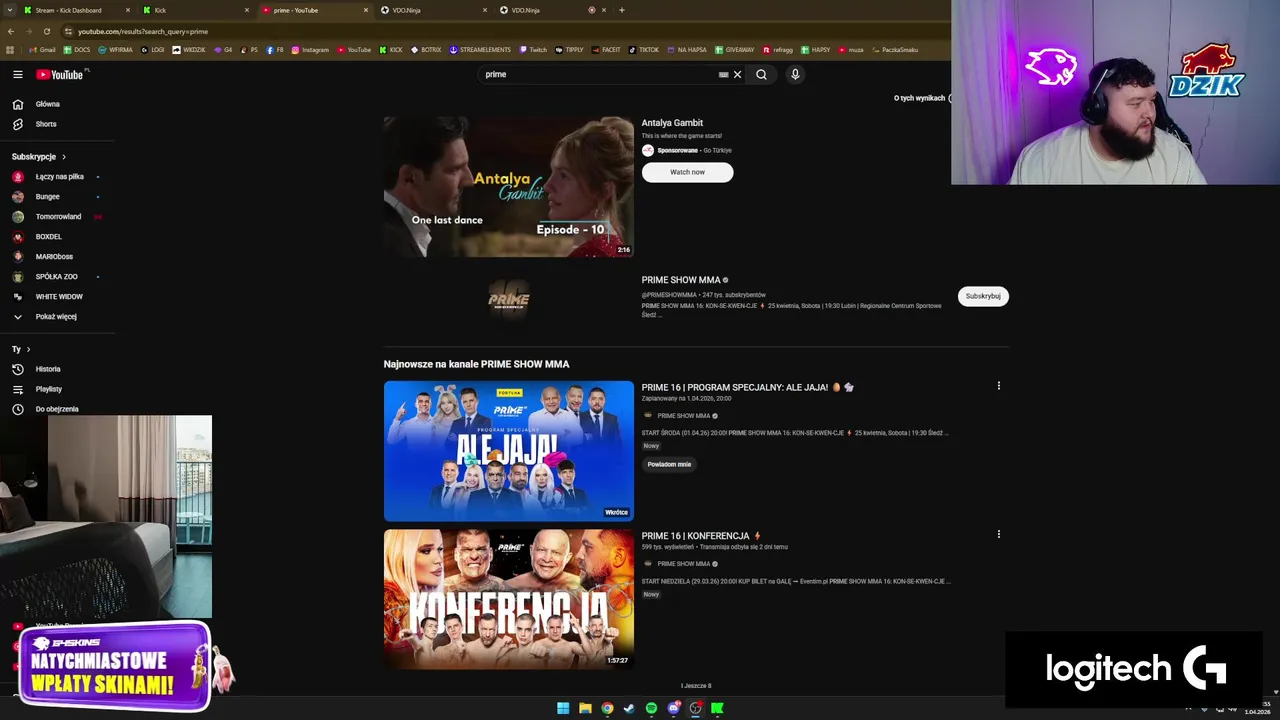Clear the search query with the X

pyautogui.click(x=738, y=74)
